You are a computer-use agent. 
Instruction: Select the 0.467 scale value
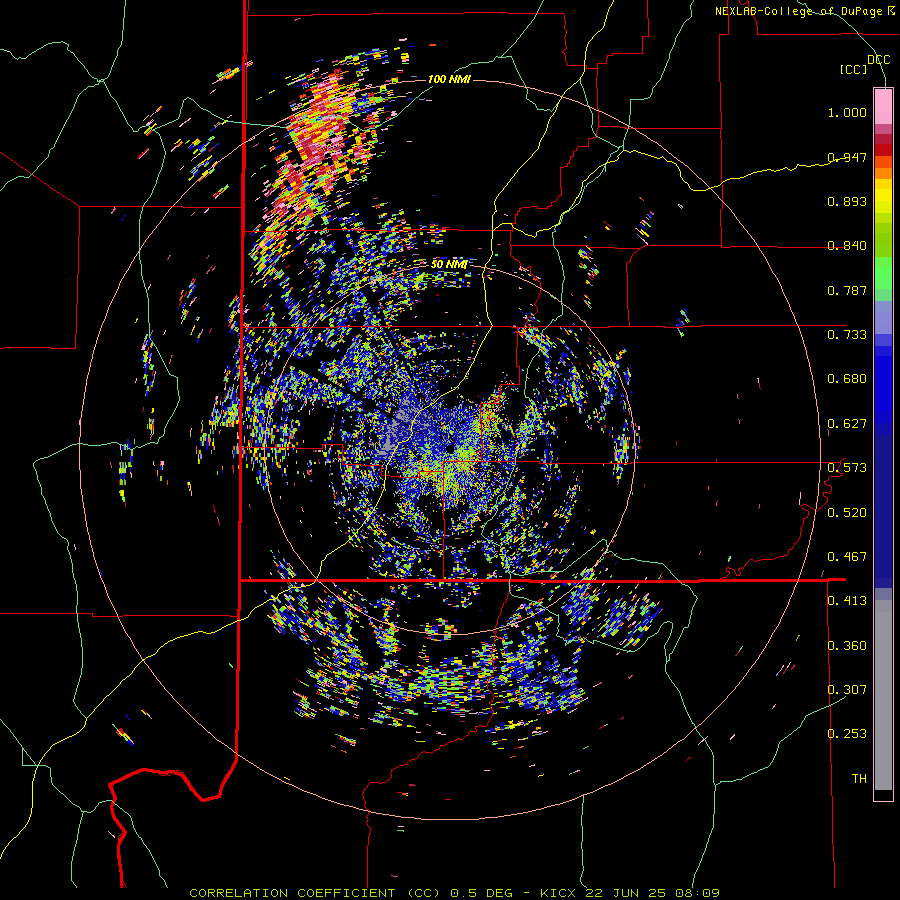tap(847, 556)
